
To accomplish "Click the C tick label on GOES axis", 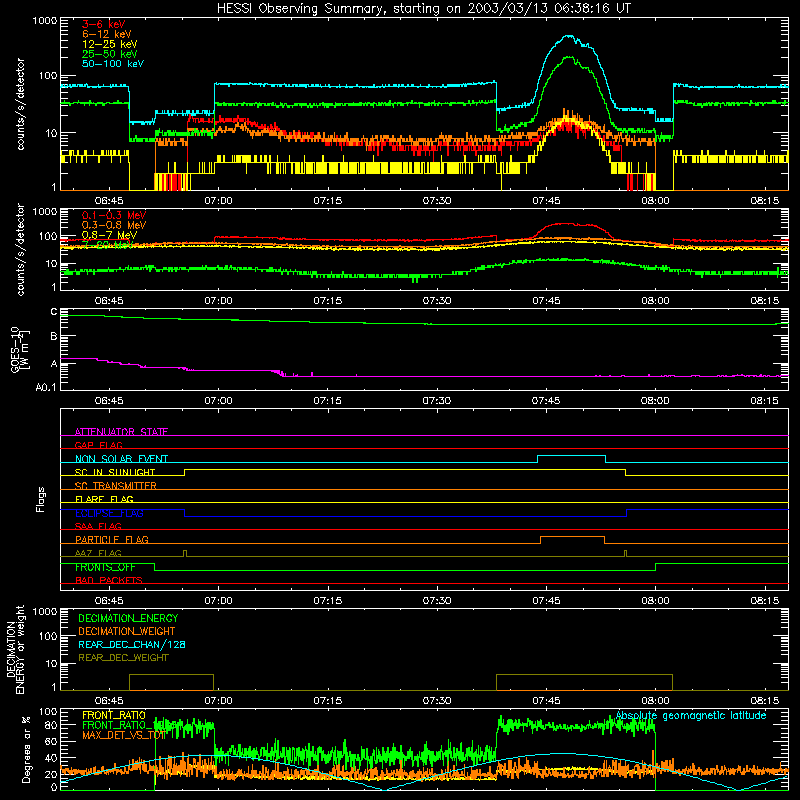I will (54, 312).
